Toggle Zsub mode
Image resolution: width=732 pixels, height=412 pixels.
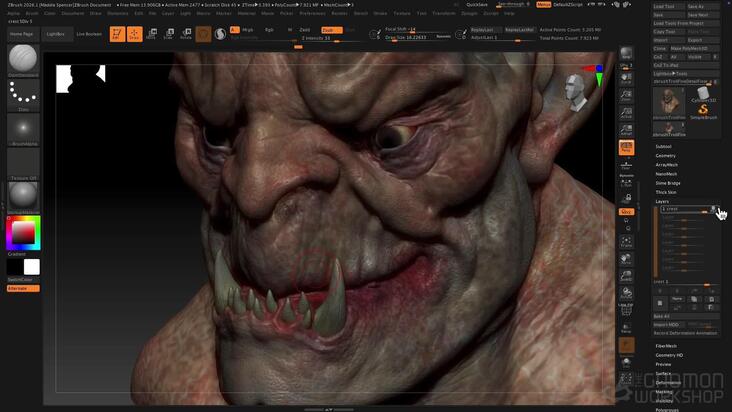coord(331,30)
